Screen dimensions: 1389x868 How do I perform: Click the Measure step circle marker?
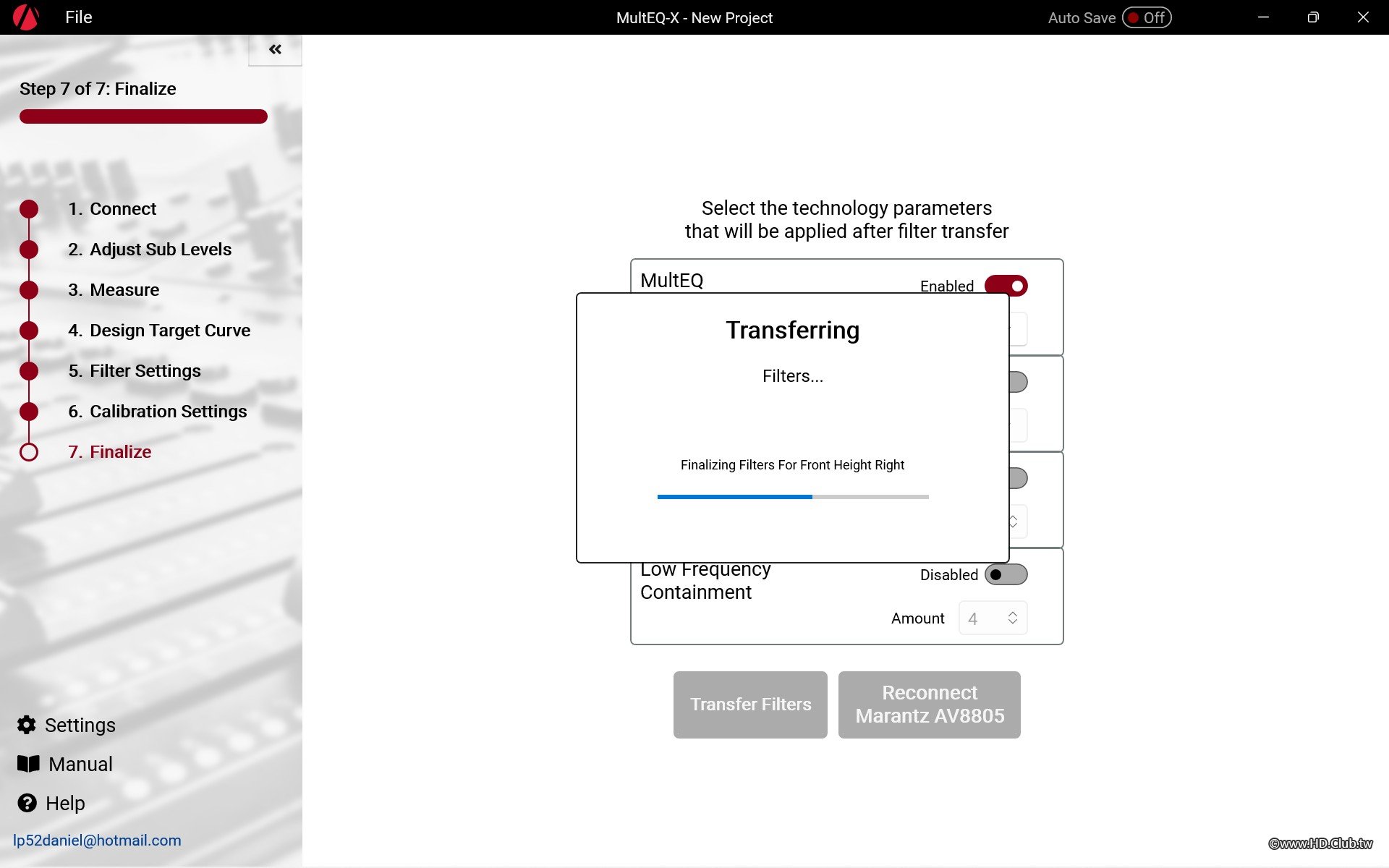(29, 290)
